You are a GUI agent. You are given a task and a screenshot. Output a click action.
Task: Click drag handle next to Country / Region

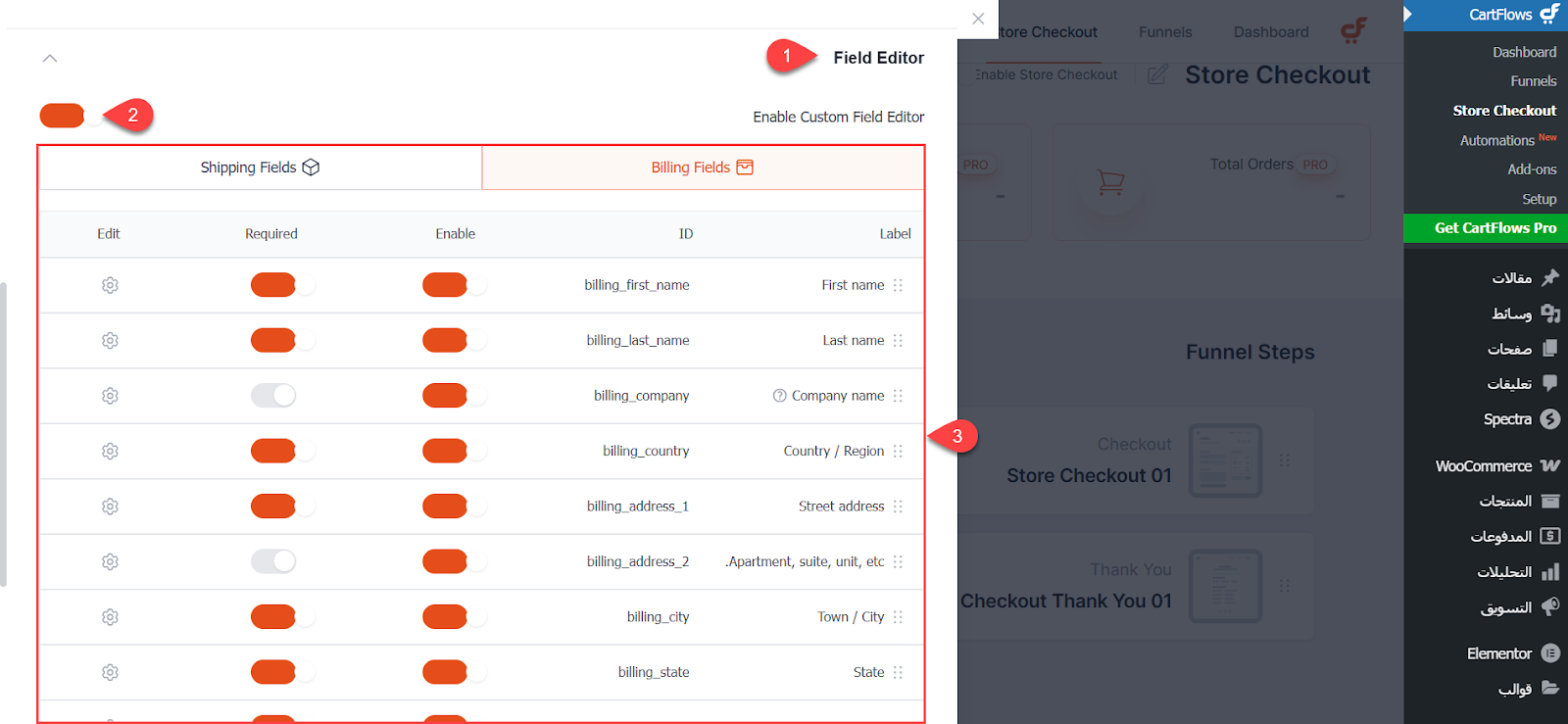click(x=898, y=451)
